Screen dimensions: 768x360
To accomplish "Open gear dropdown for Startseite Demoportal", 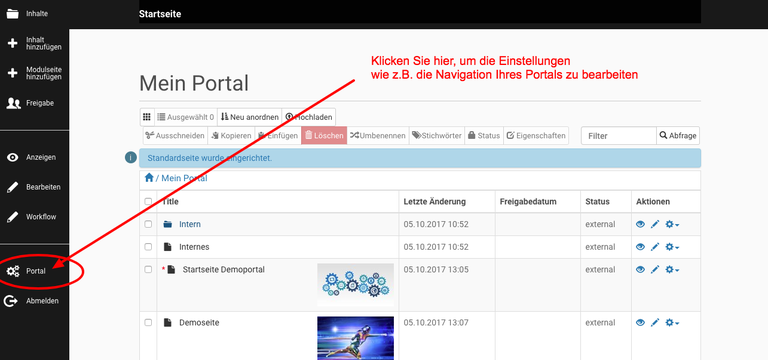I will [x=672, y=269].
